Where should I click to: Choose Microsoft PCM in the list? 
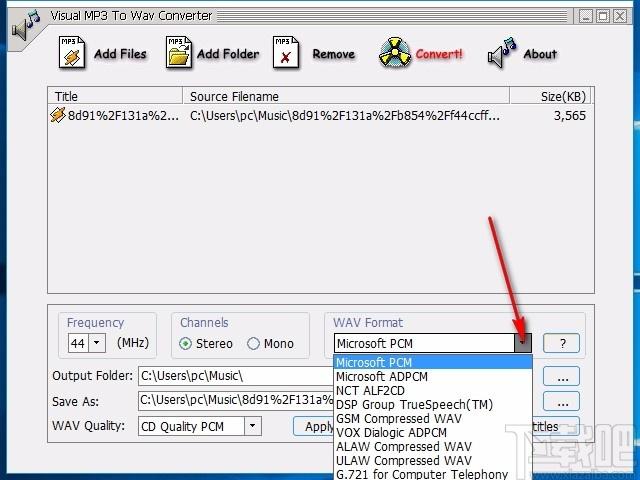(433, 362)
